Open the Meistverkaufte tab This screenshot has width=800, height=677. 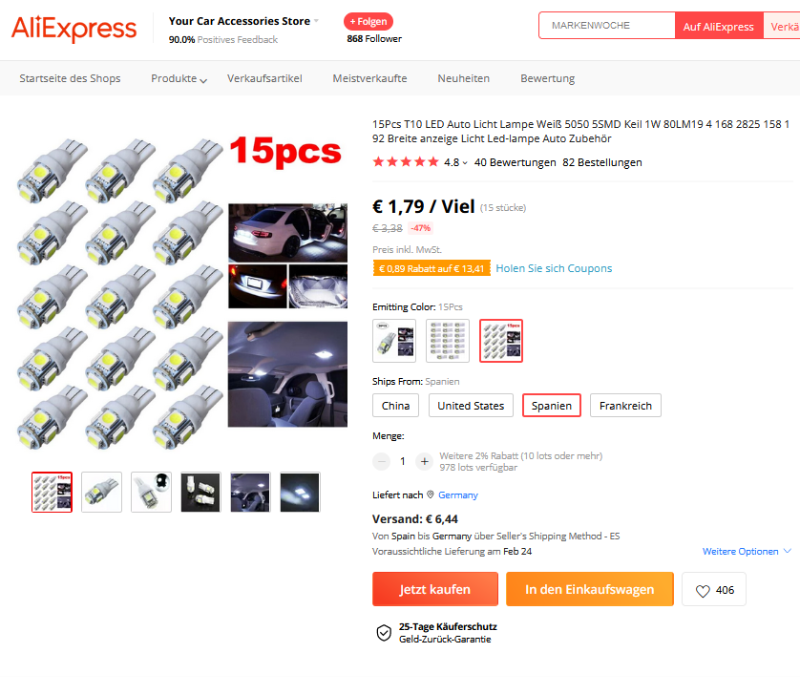coord(369,79)
